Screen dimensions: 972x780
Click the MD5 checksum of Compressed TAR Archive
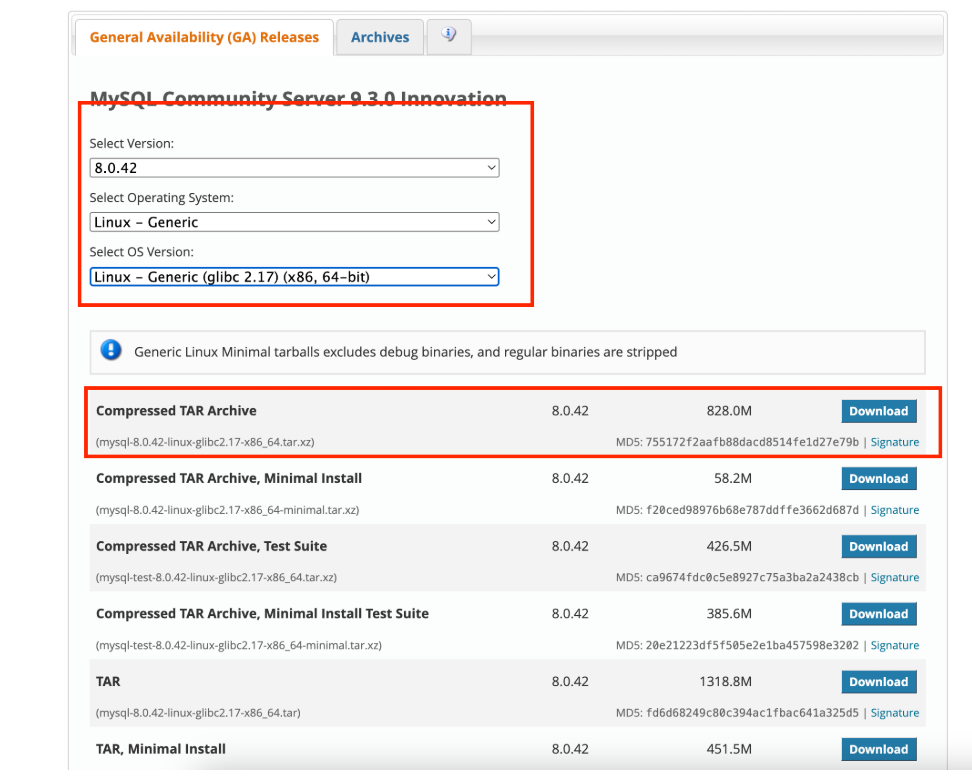click(737, 442)
